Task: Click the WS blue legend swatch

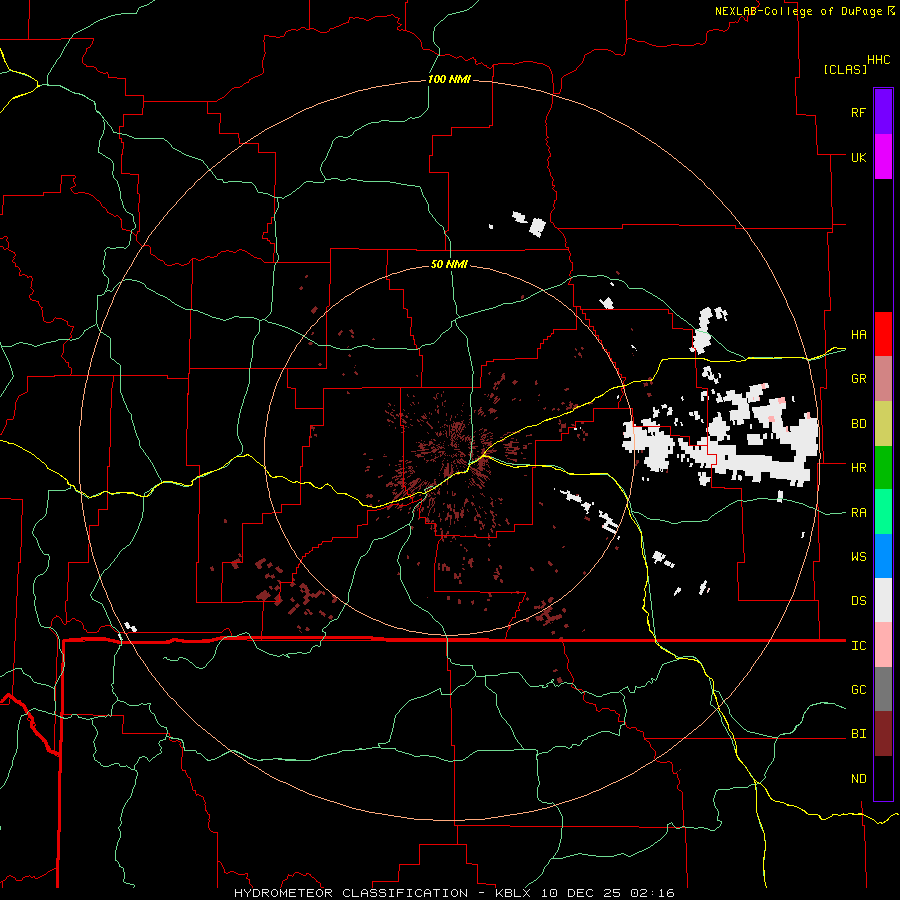Action: (x=883, y=556)
